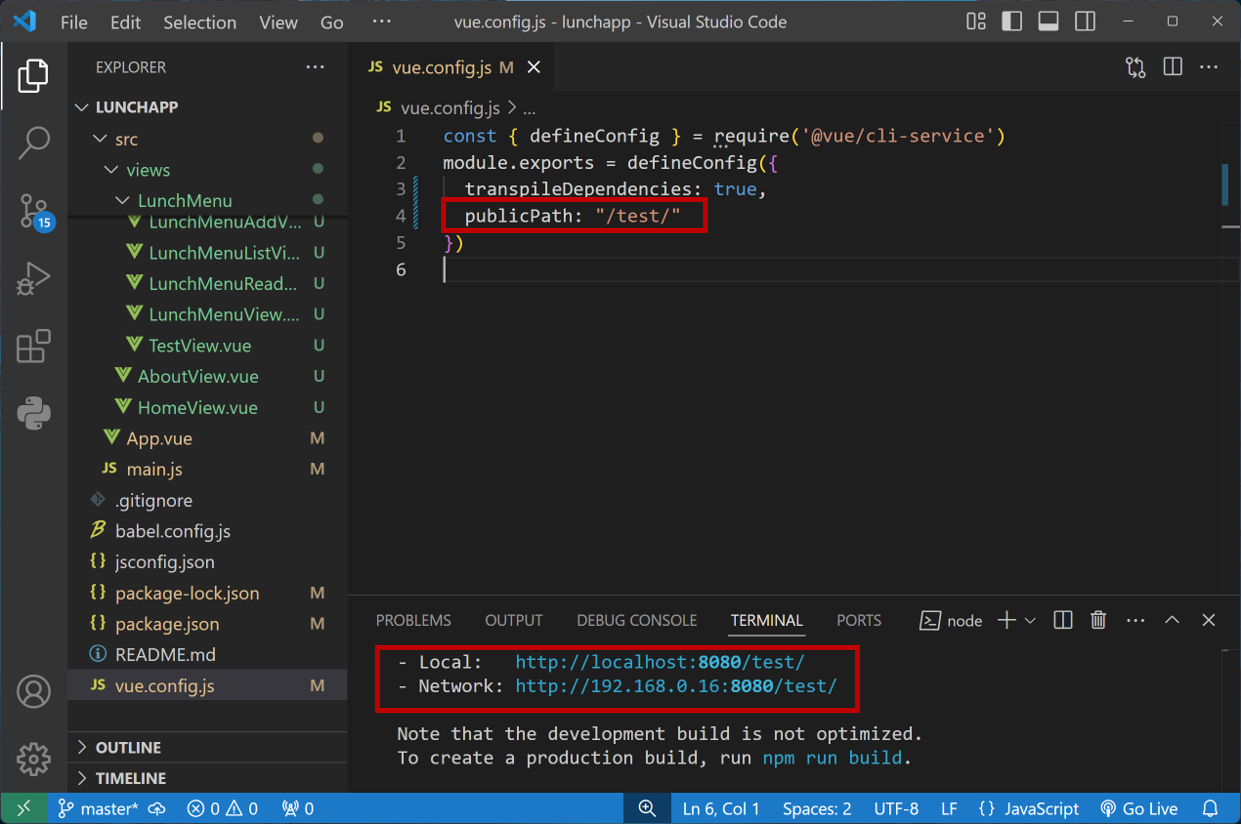Start the Go Live server
This screenshot has width=1241, height=824.
(1139, 809)
